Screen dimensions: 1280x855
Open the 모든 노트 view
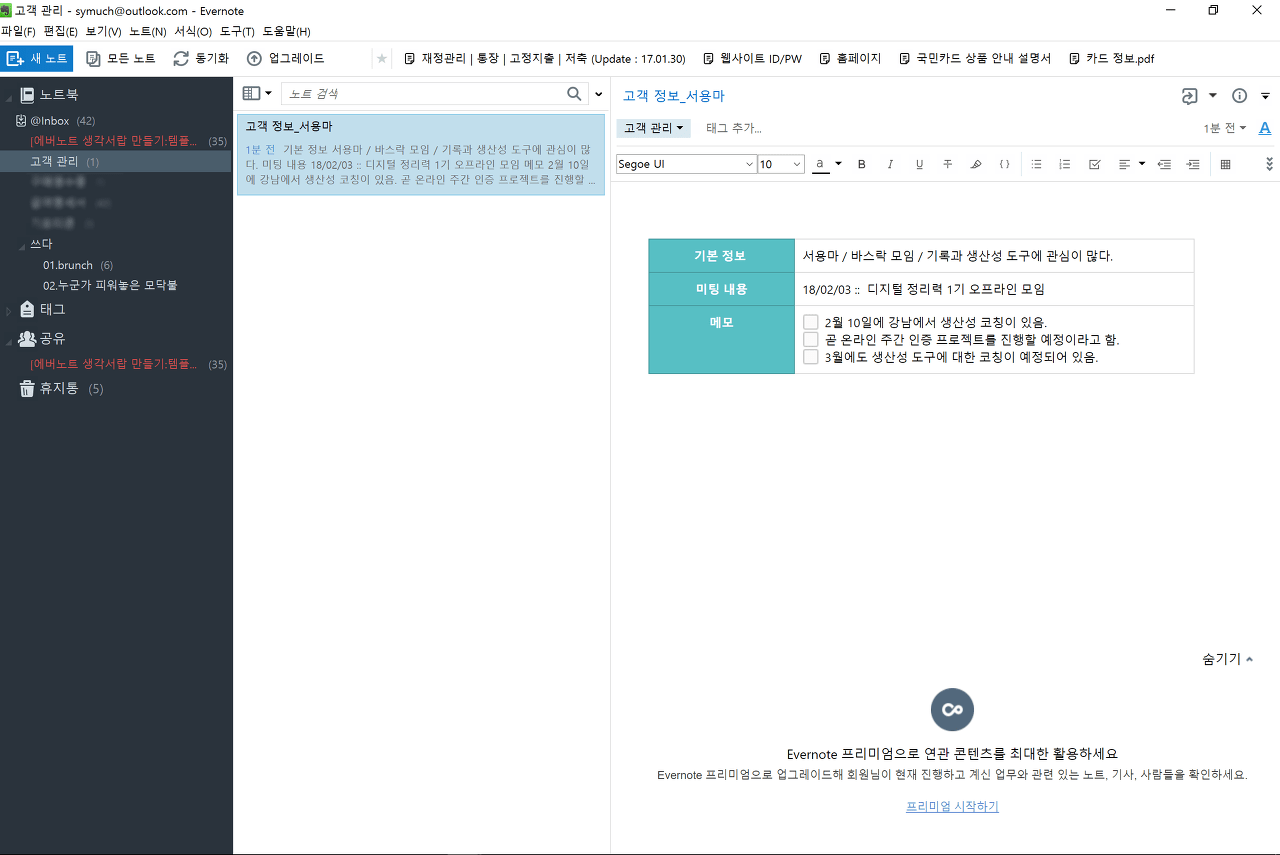(121, 59)
